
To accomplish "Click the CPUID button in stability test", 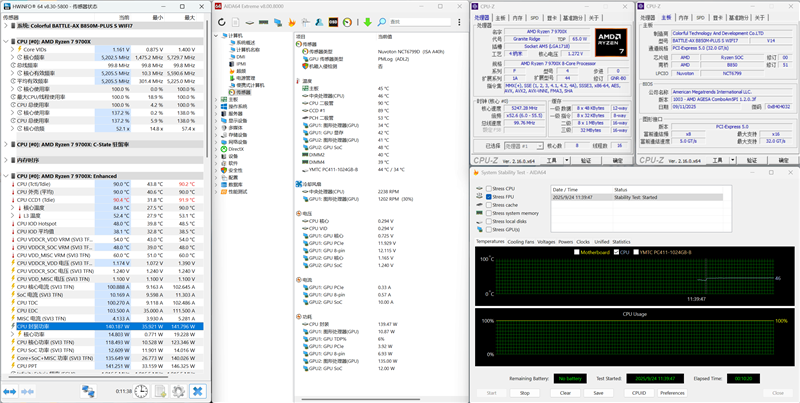I will (639, 393).
